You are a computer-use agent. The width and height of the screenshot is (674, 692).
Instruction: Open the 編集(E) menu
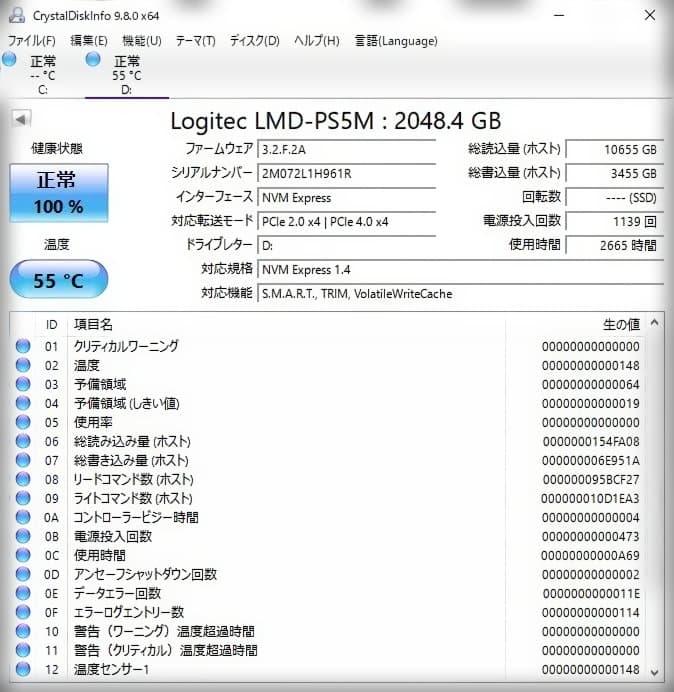(x=89, y=41)
